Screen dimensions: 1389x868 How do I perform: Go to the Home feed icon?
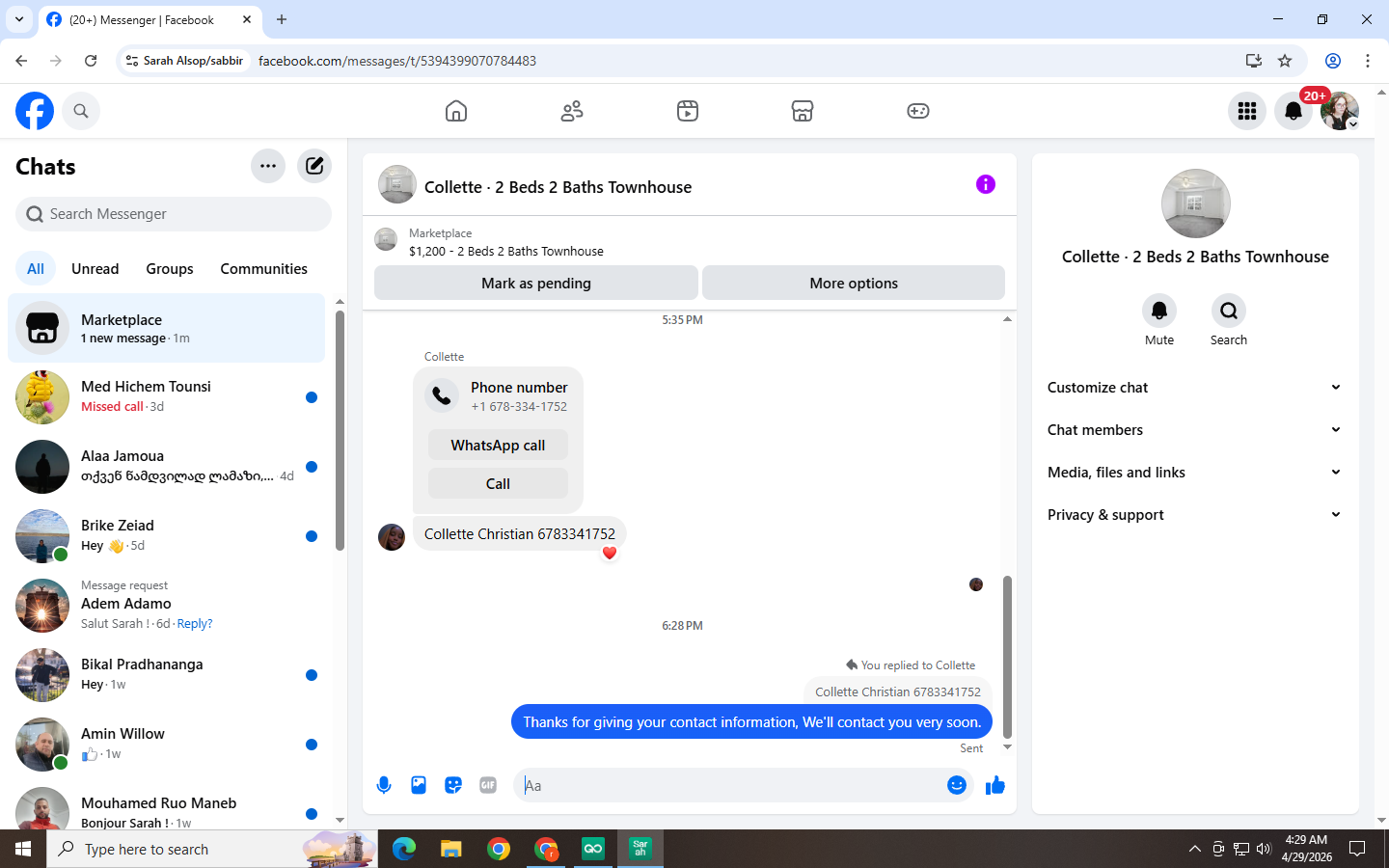tap(456, 111)
